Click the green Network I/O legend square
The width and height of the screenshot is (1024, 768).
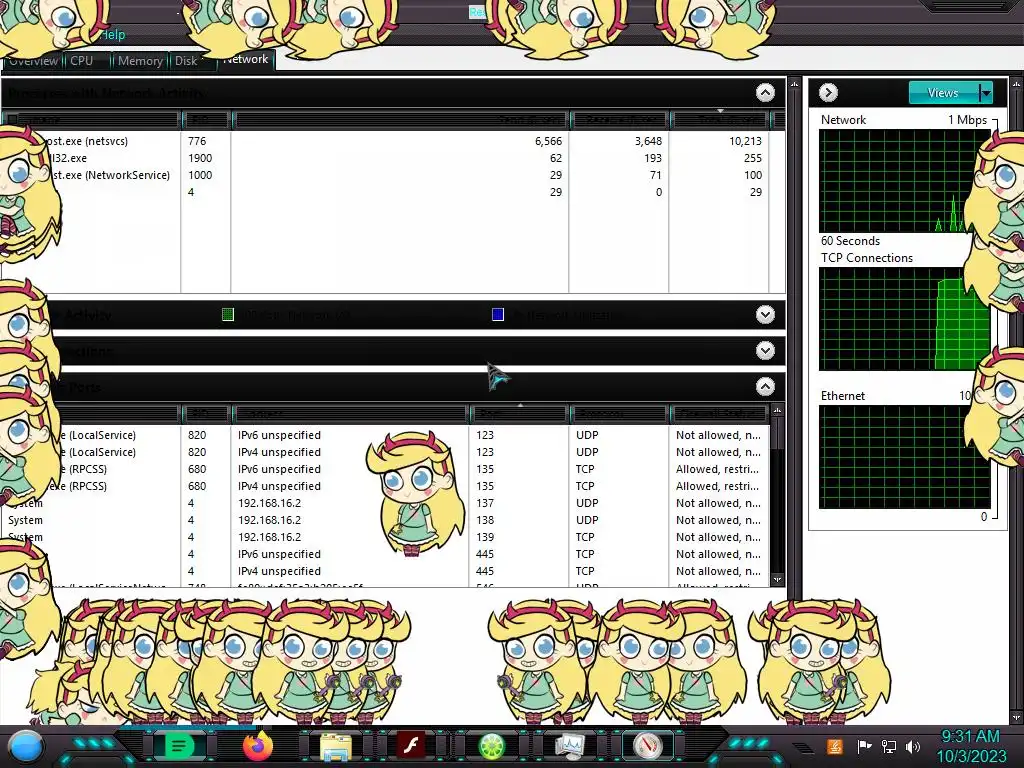tap(228, 315)
